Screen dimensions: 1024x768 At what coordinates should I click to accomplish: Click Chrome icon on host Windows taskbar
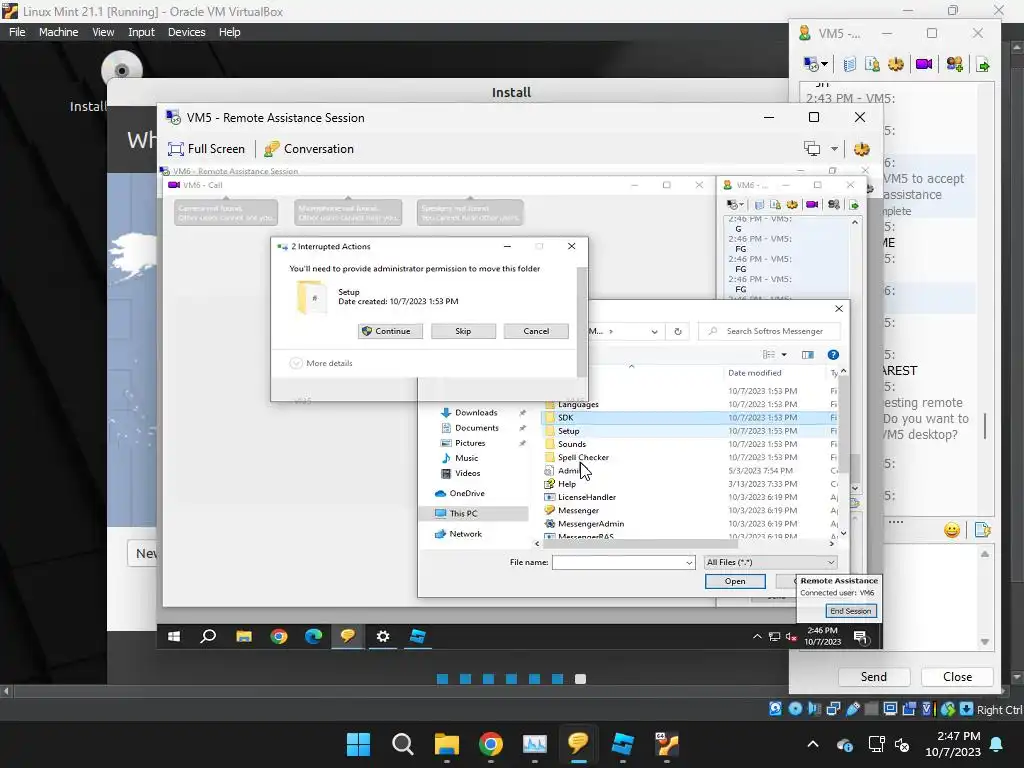tap(490, 744)
